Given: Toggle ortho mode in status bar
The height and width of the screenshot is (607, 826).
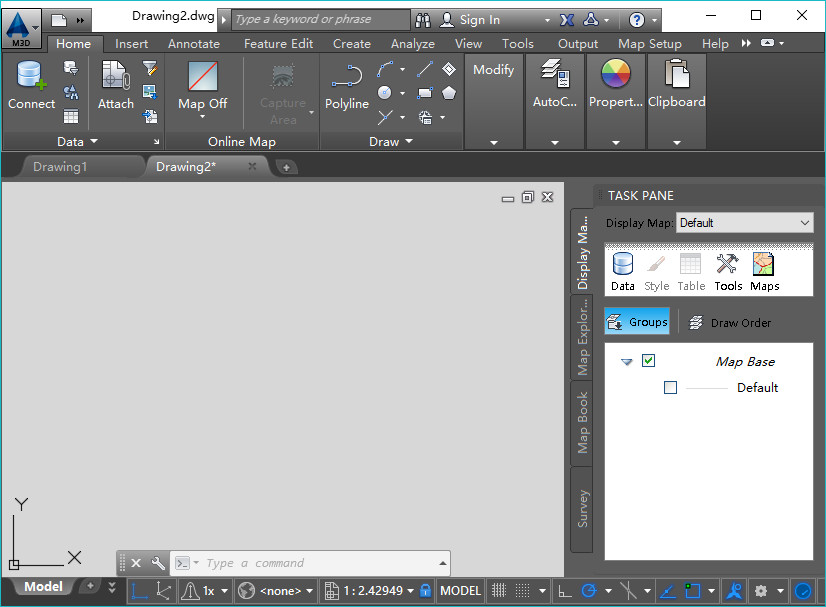Looking at the screenshot, I should coord(565,591).
